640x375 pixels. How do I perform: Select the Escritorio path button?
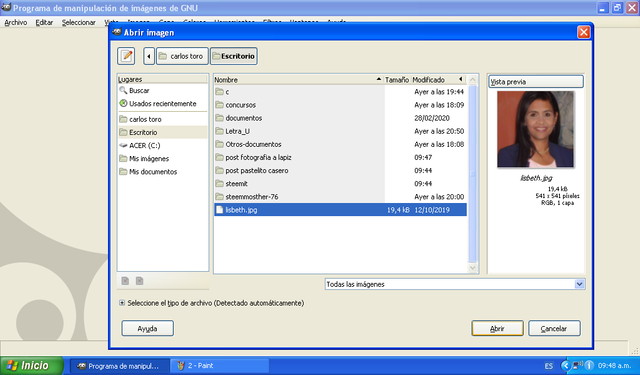coord(233,56)
